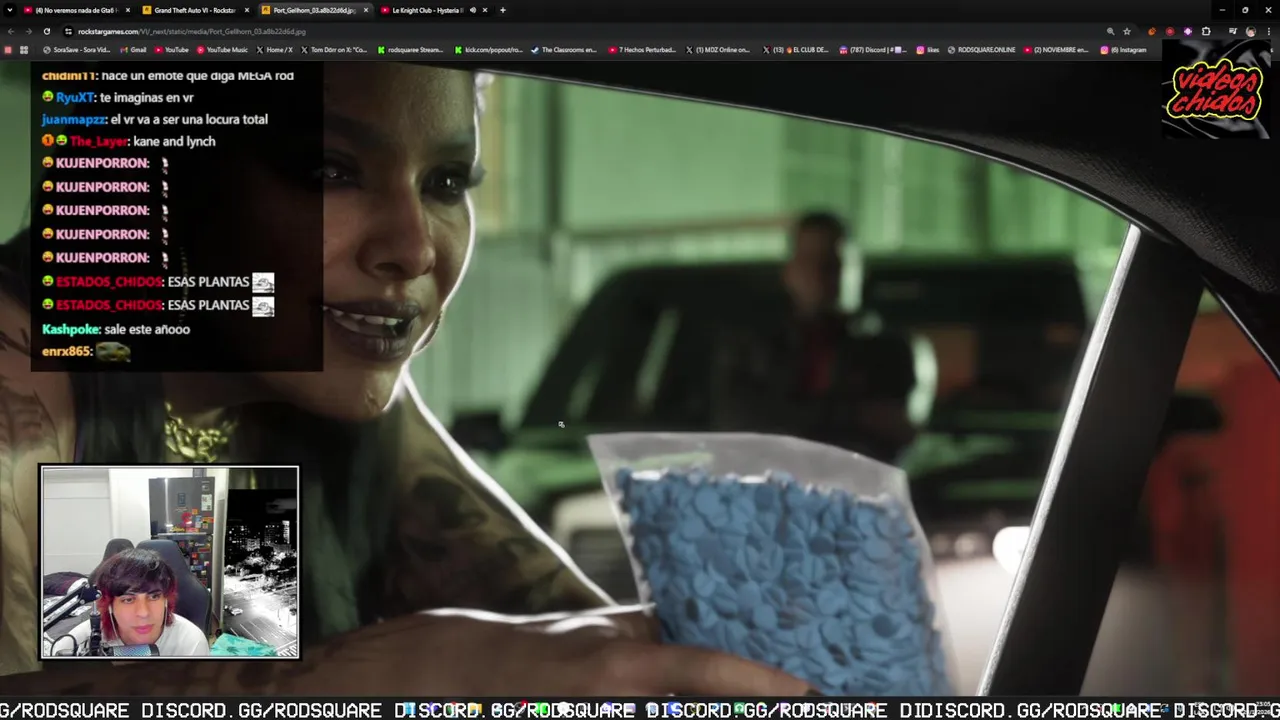The height and width of the screenshot is (720, 1280).
Task: Open the media control button in toolbar
Action: [1232, 31]
